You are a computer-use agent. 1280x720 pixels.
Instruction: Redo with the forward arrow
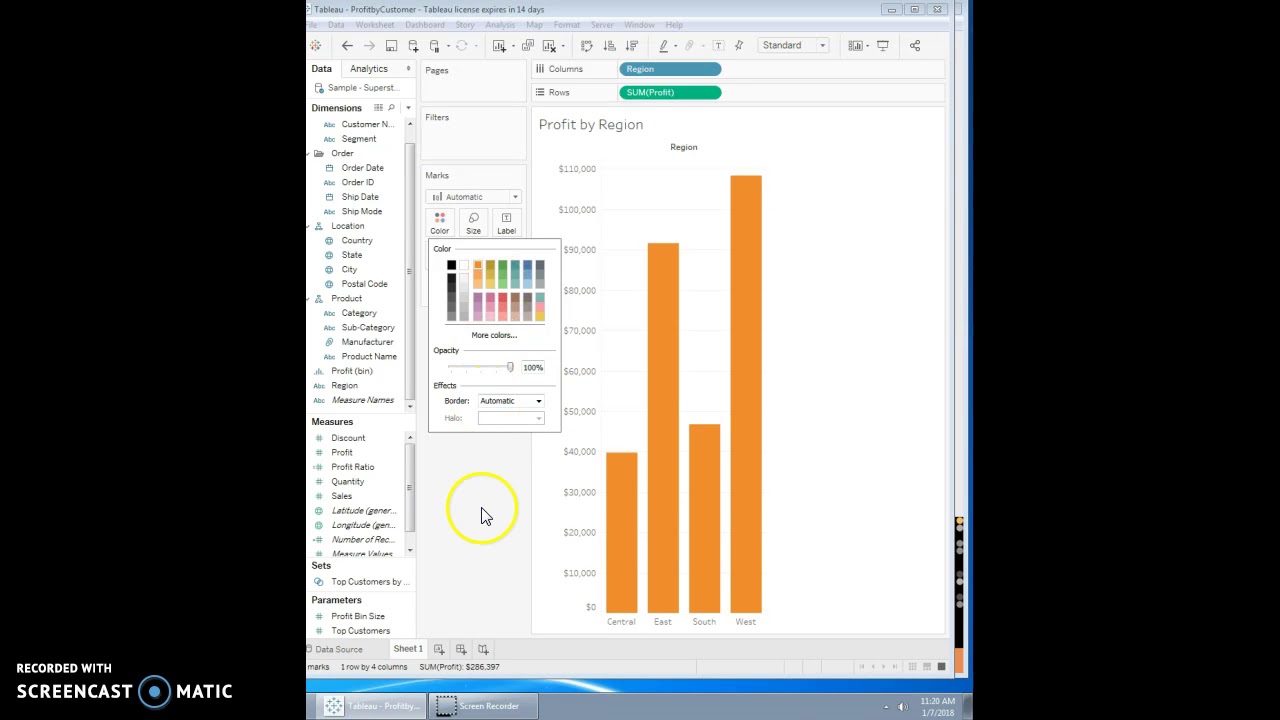[369, 45]
